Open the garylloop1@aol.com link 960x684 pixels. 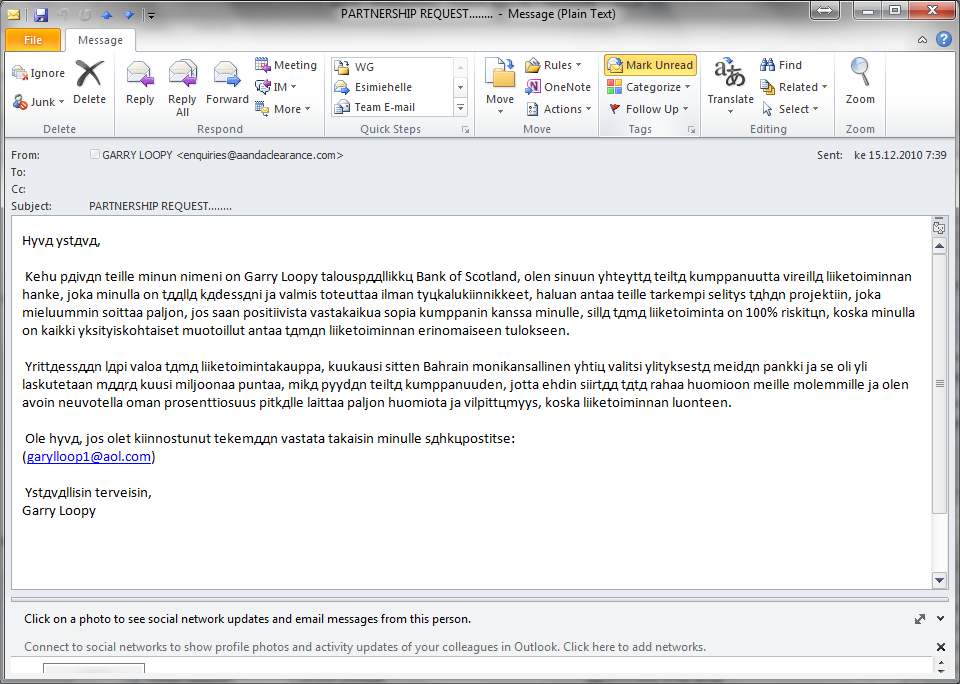89,456
